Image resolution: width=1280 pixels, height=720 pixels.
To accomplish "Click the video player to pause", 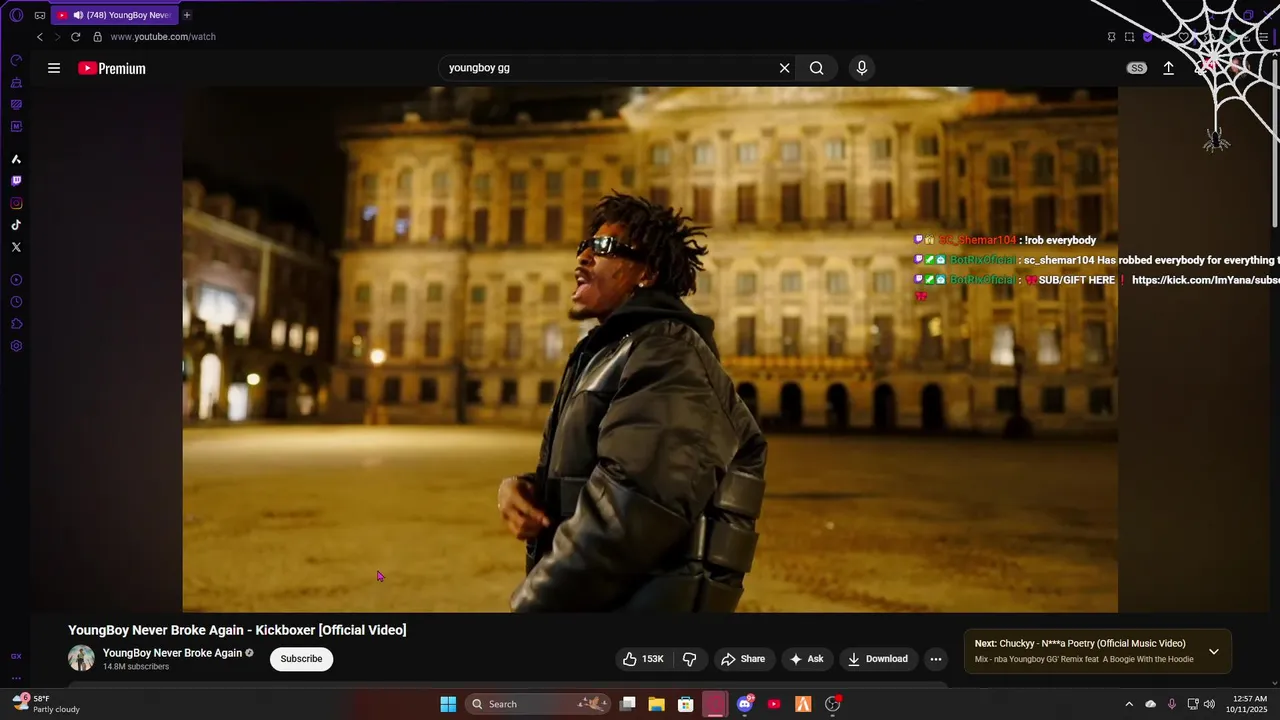I will (x=650, y=349).
